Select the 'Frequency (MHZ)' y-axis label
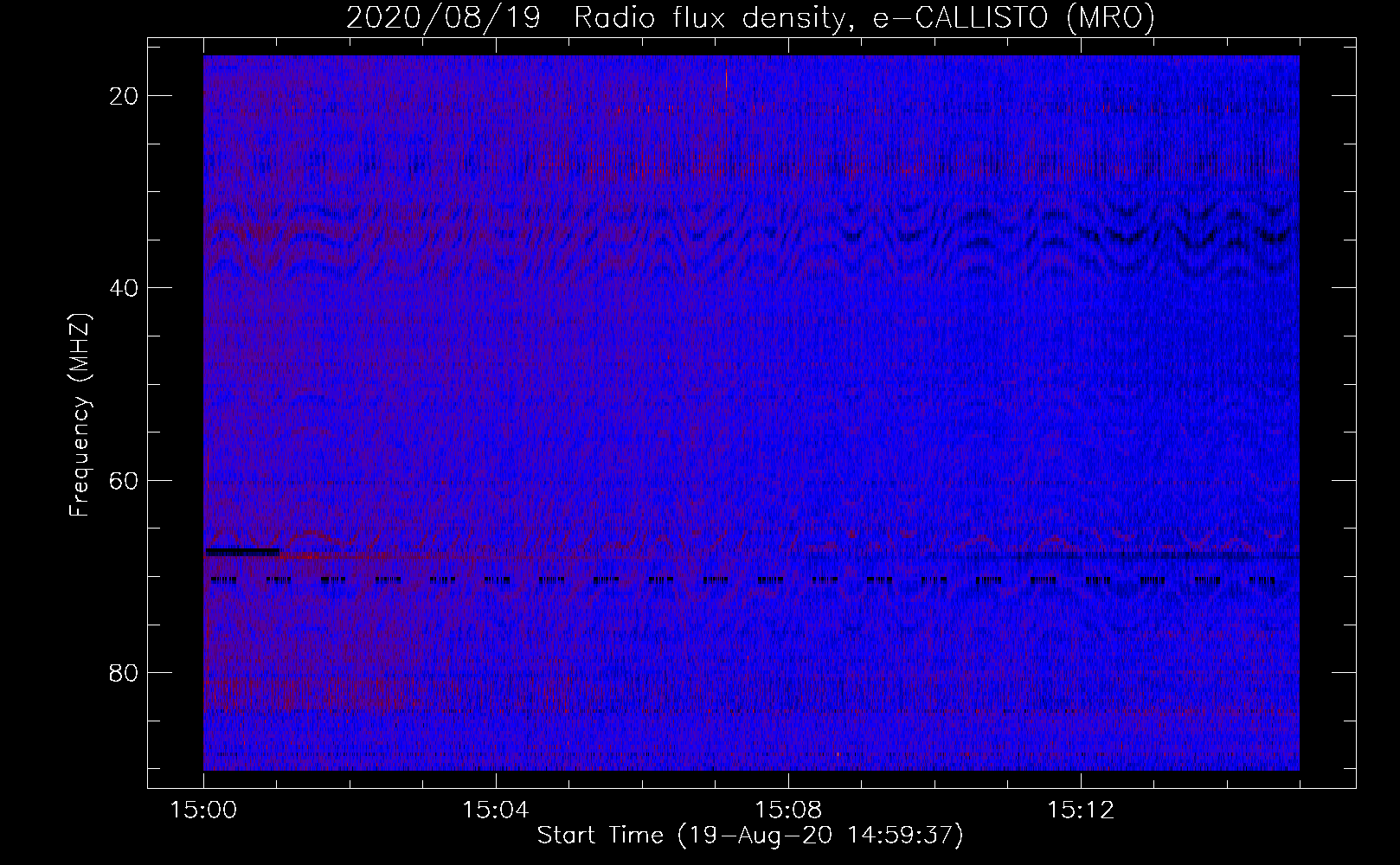 (80, 414)
